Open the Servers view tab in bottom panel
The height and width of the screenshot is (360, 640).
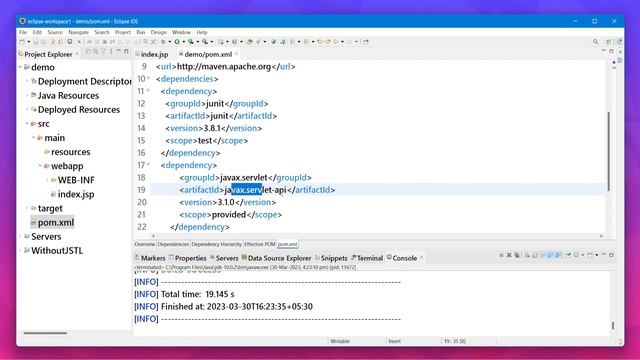coord(224,258)
